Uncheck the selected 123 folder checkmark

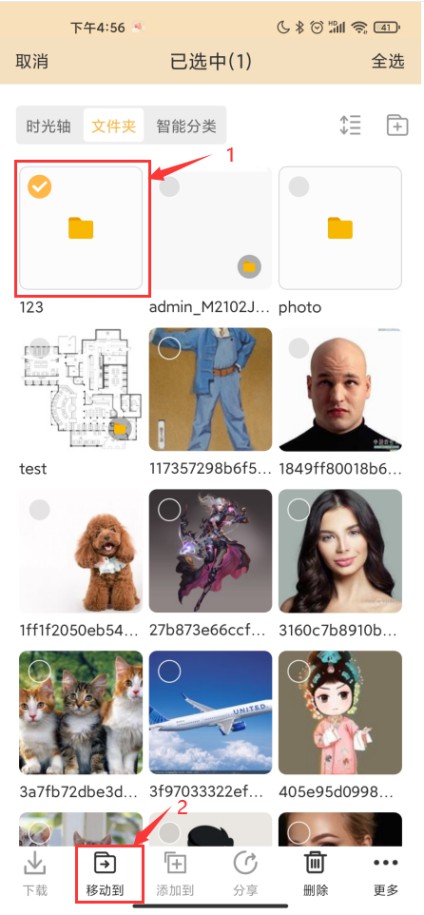click(40, 187)
